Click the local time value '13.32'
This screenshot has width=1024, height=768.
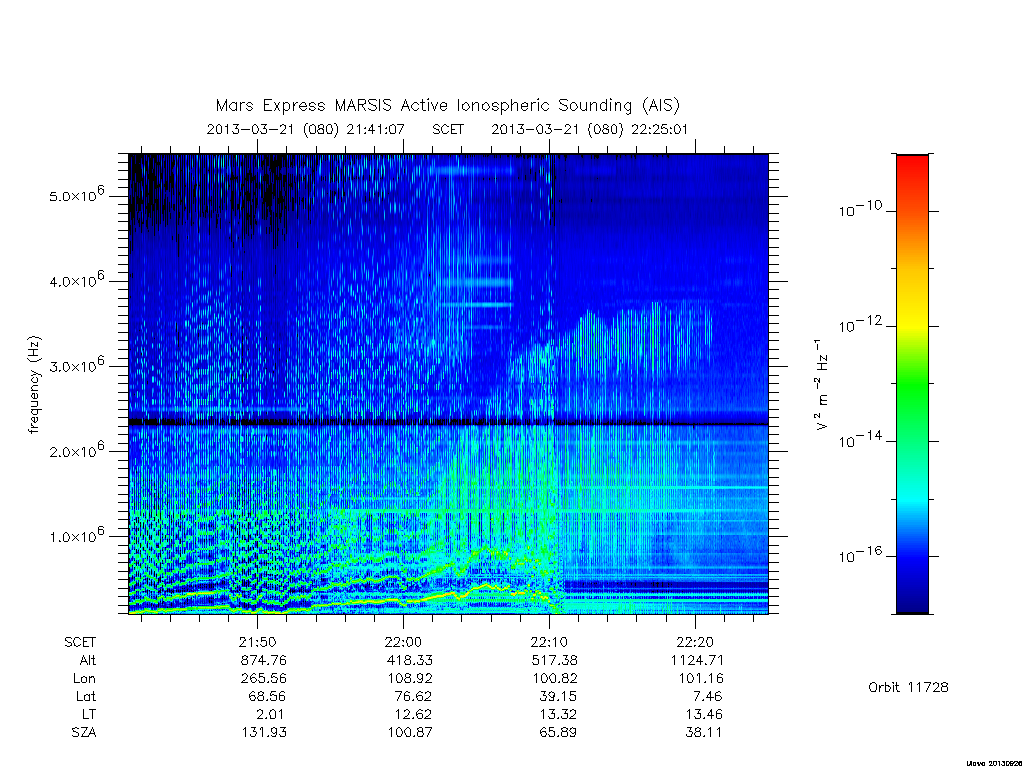[x=558, y=714]
